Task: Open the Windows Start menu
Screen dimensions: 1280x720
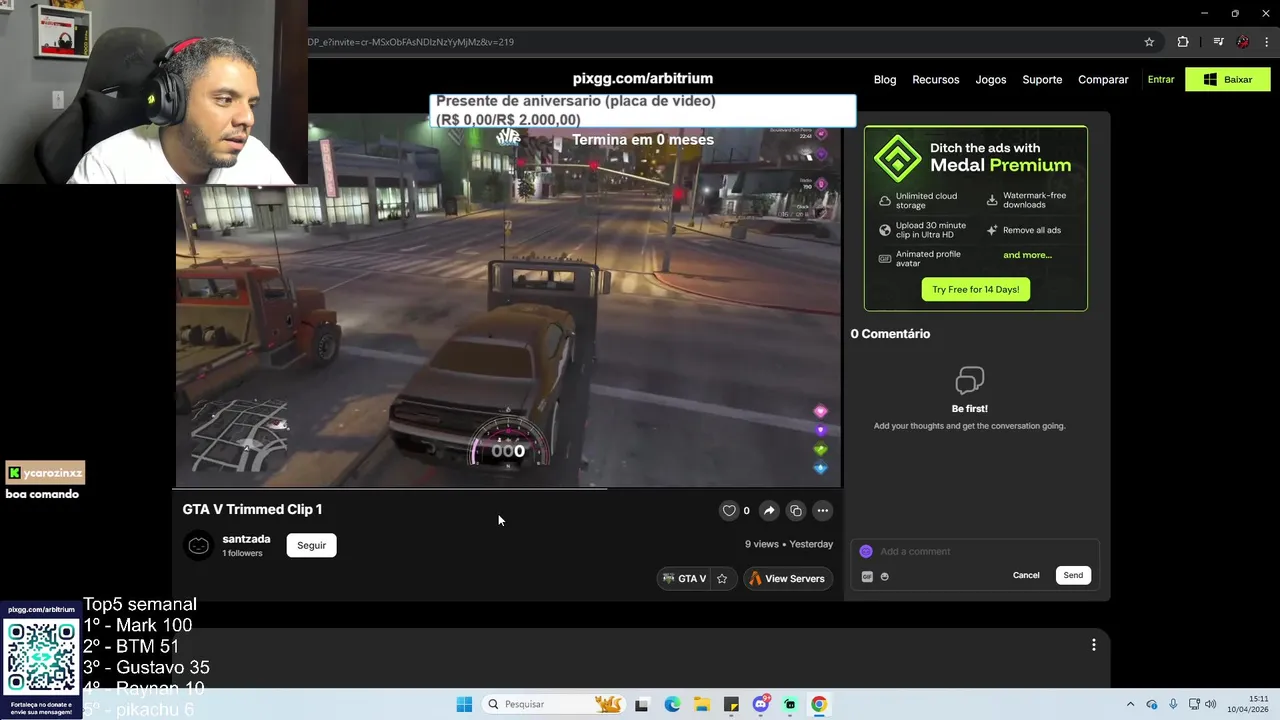Action: pos(464,704)
